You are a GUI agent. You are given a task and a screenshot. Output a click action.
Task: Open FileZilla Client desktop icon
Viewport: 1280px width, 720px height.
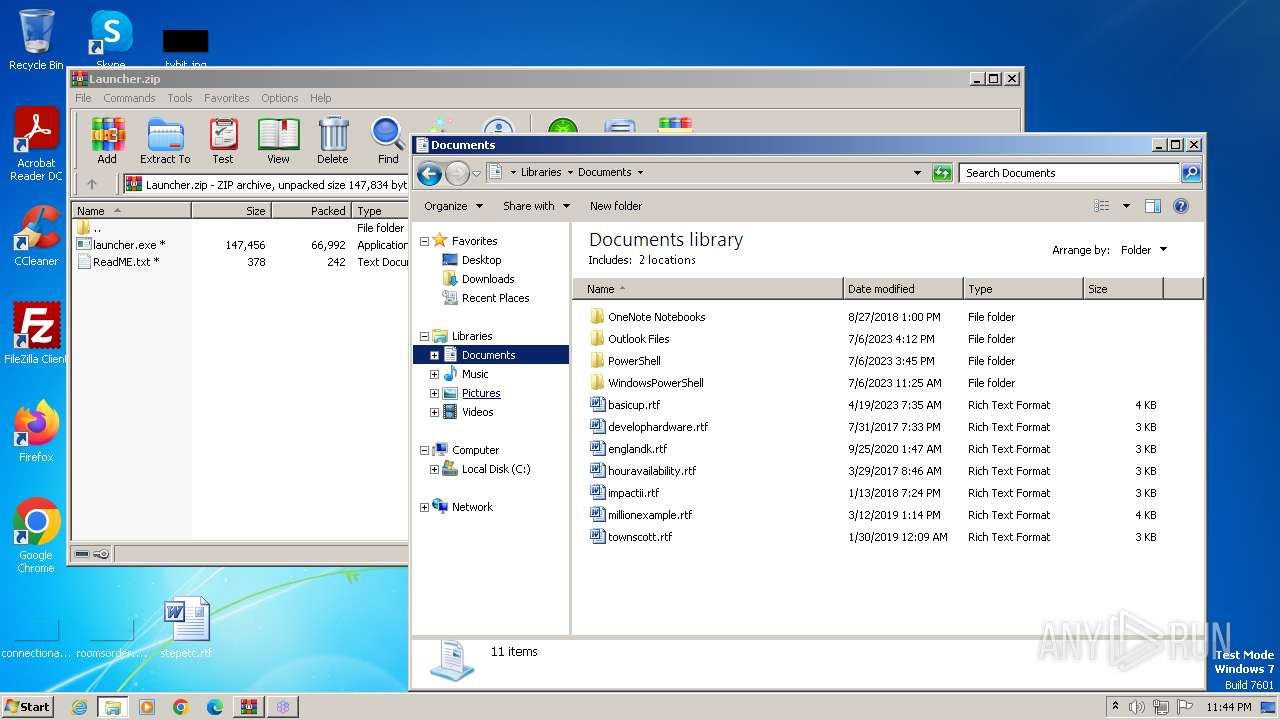[x=36, y=333]
